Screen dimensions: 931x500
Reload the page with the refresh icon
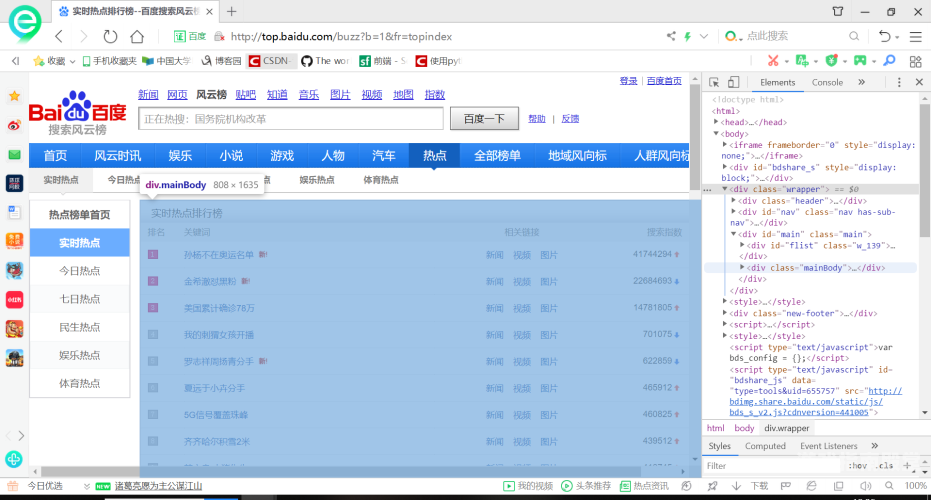[110, 37]
